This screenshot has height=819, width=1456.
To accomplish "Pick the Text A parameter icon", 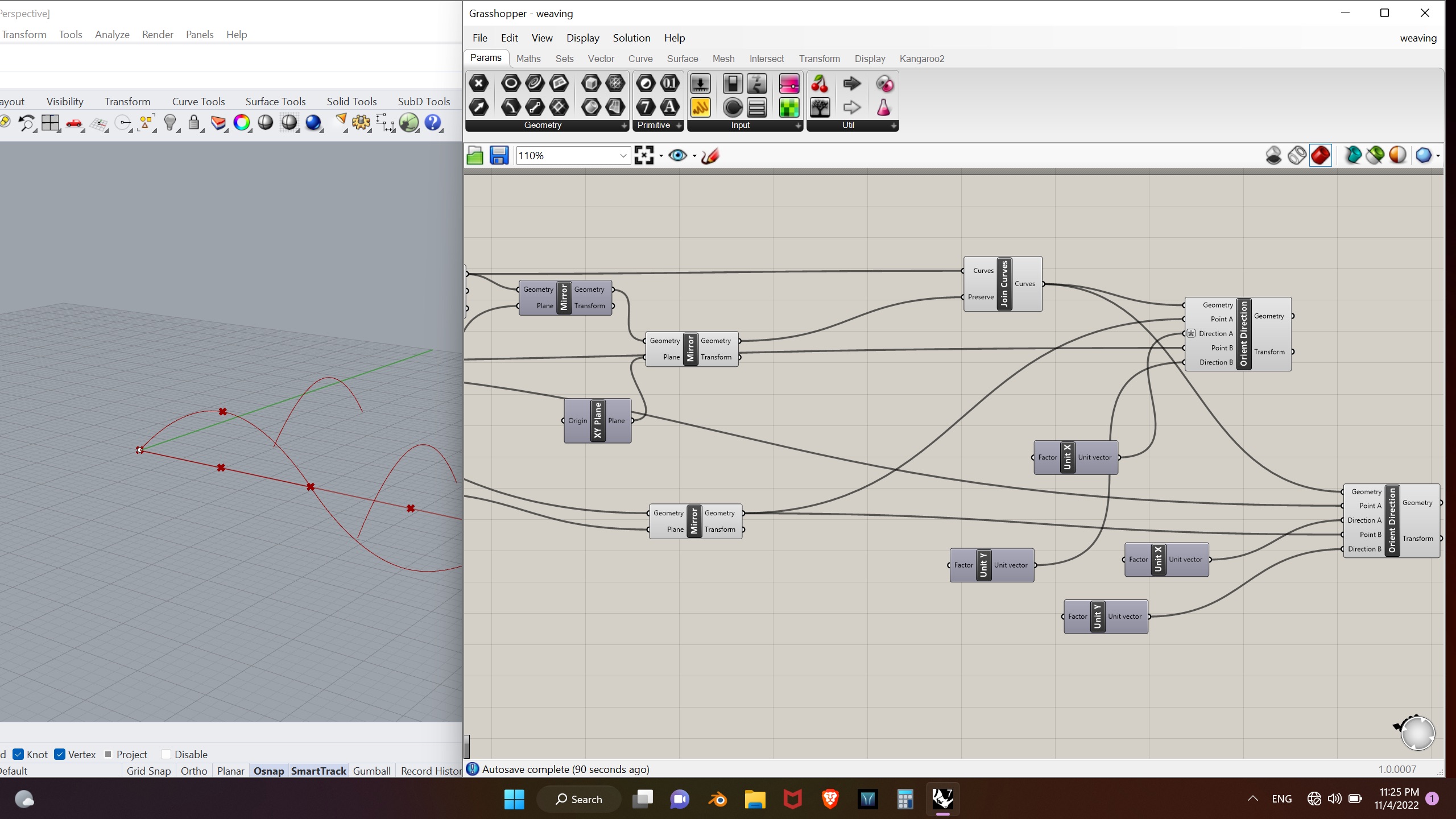I will click(670, 107).
